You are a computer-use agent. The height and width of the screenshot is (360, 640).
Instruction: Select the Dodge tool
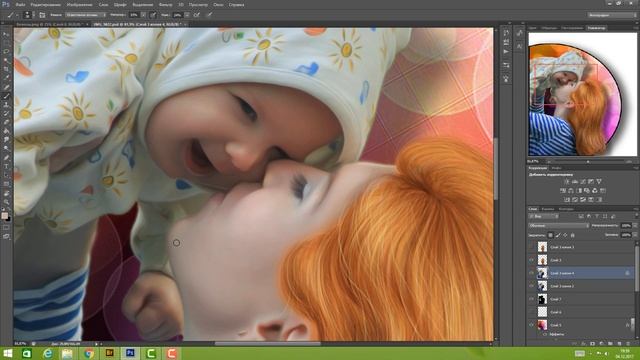pyautogui.click(x=6, y=149)
